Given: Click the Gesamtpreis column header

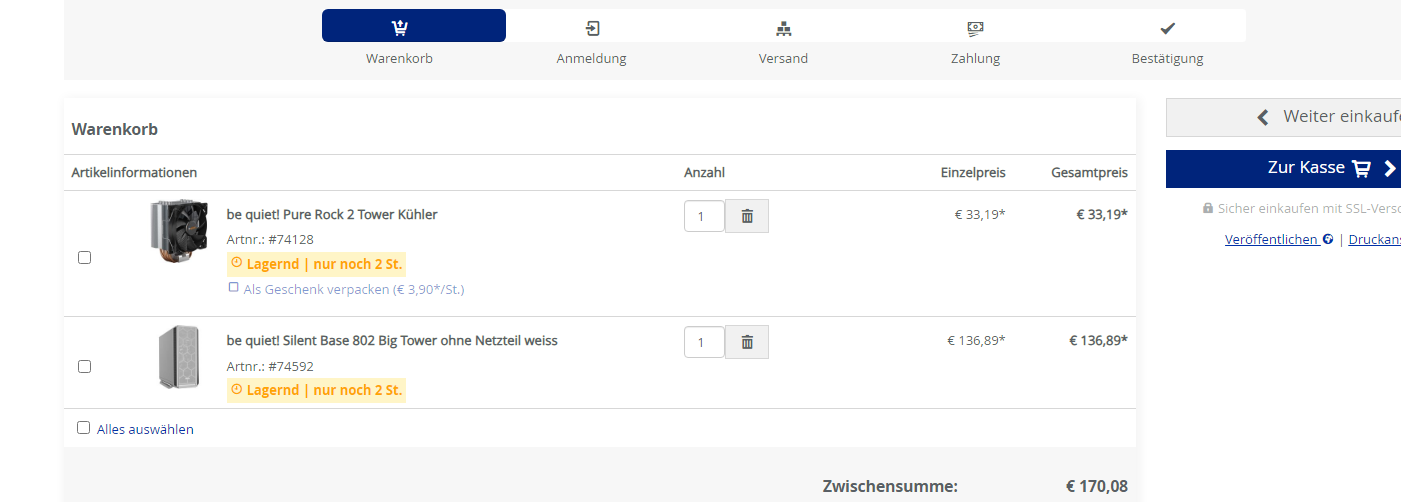Looking at the screenshot, I should (1089, 172).
